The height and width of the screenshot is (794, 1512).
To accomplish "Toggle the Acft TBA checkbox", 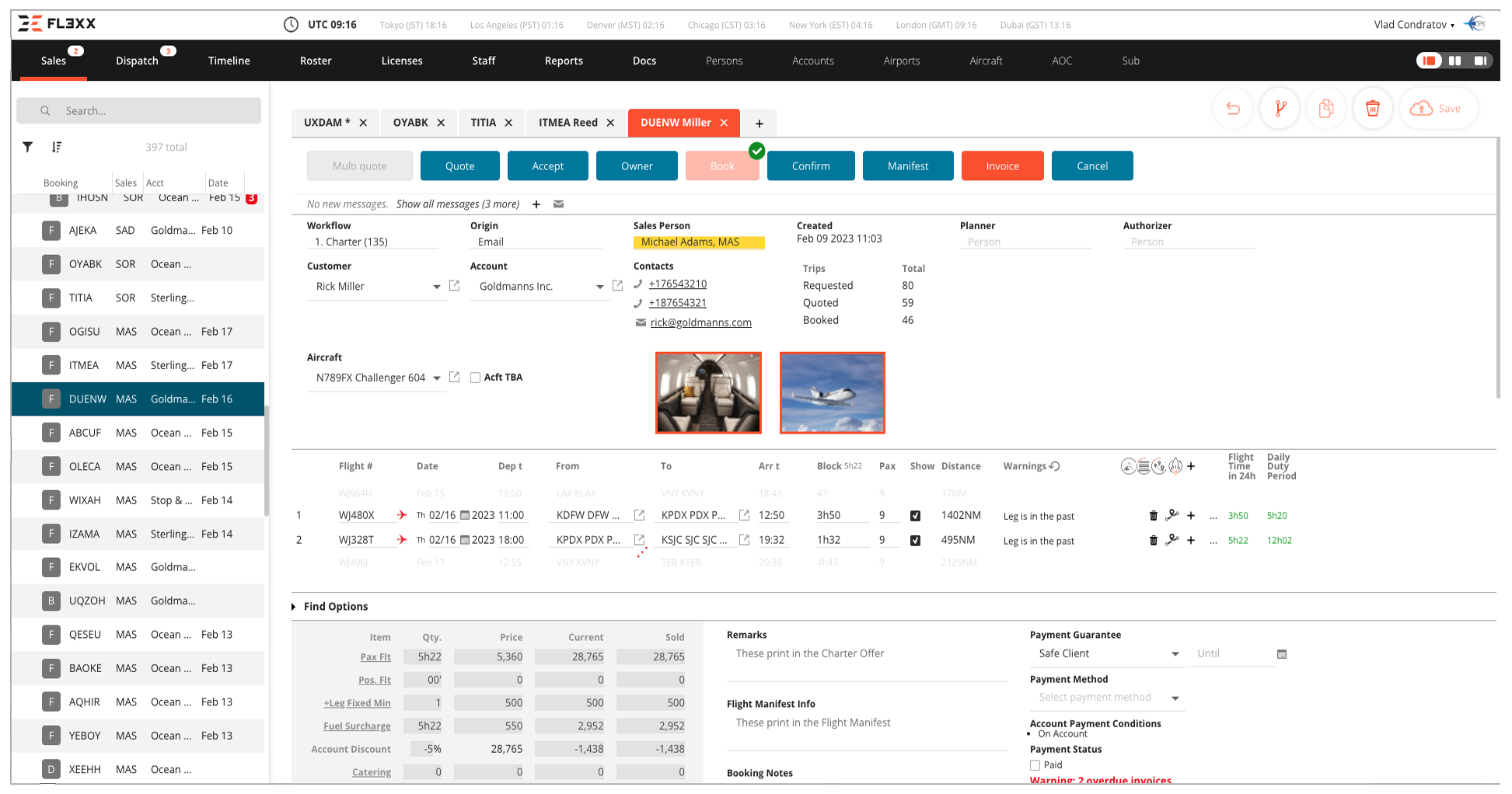I will (x=475, y=378).
